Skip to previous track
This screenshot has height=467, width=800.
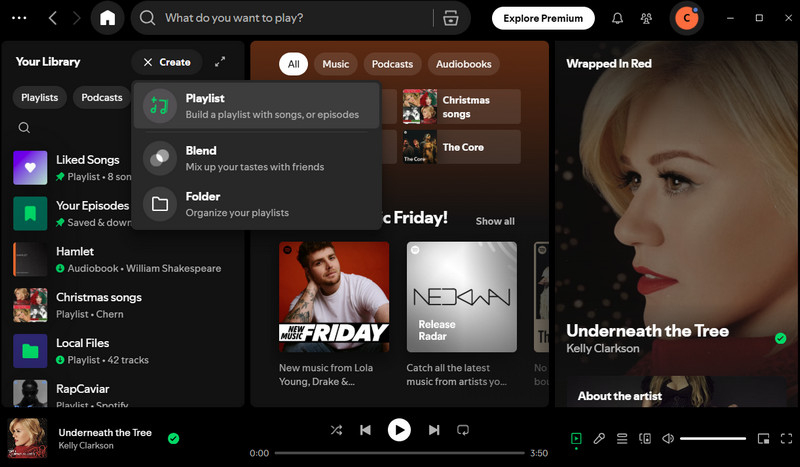tap(365, 430)
